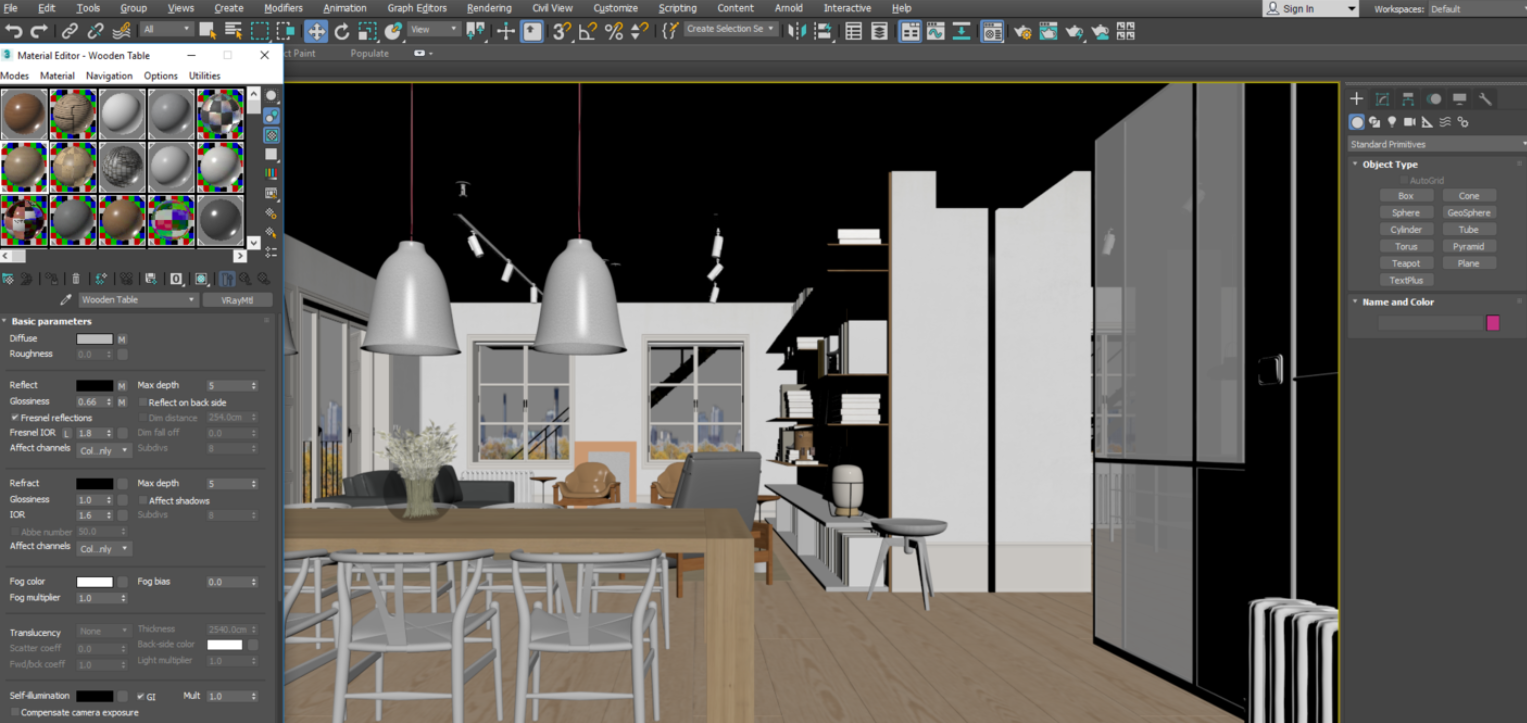Viewport: 1527px width, 723px height.
Task: Switch to the Lights creation category
Action: coord(1392,122)
